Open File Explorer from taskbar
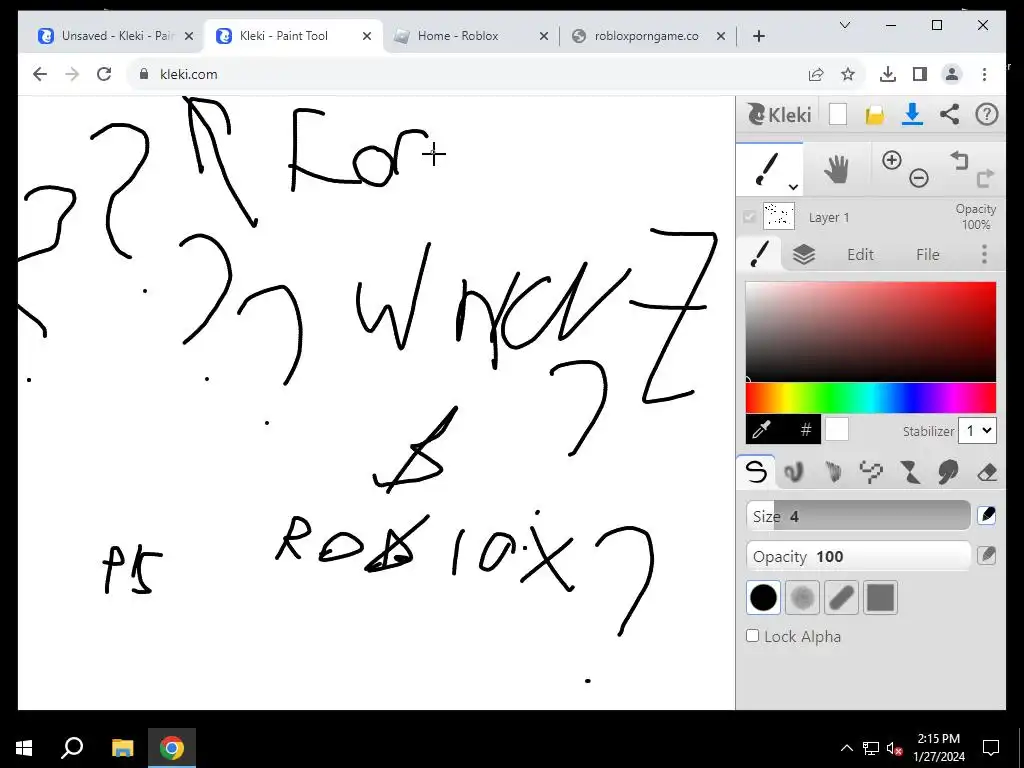Screen dimensions: 1024x768 pos(122,748)
